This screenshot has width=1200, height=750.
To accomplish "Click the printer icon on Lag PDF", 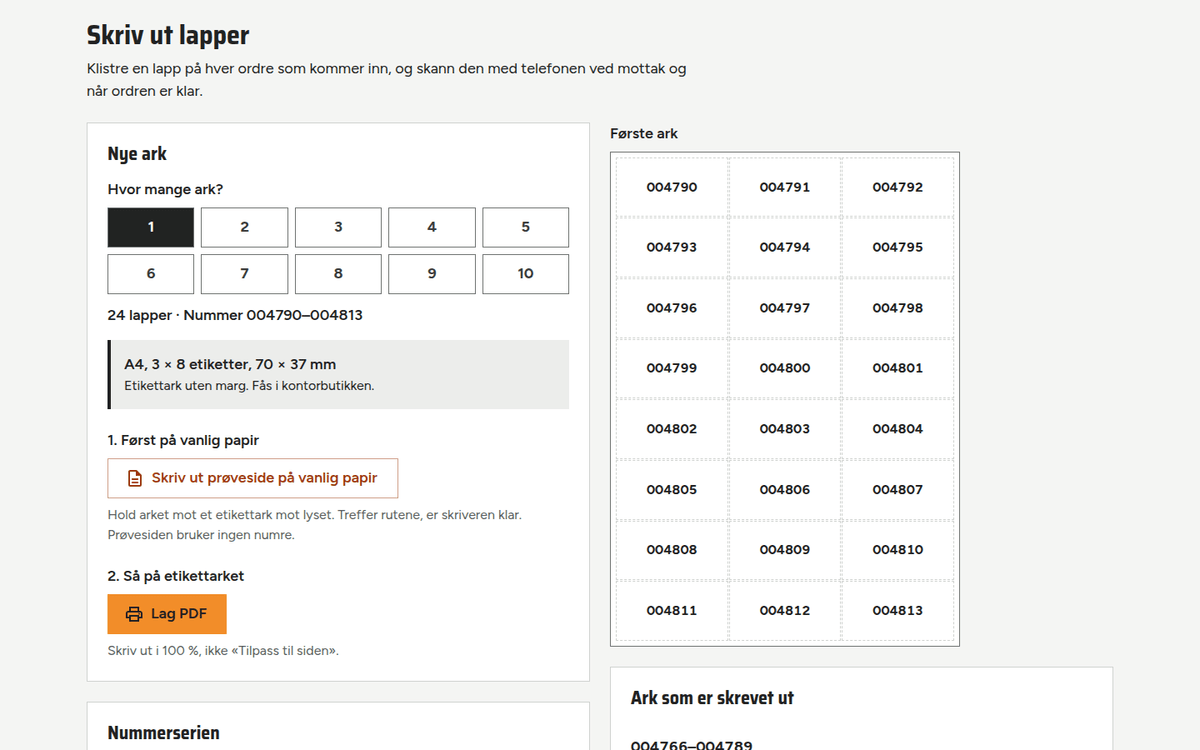I will click(134, 614).
